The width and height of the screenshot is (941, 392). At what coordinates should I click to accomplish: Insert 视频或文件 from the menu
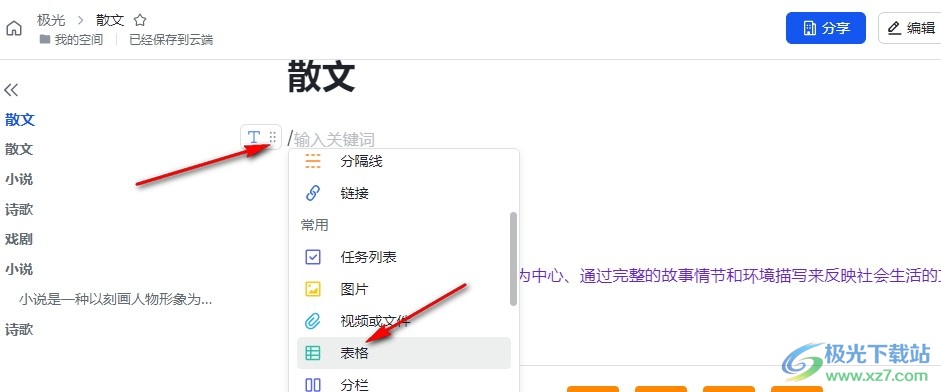pos(404,321)
